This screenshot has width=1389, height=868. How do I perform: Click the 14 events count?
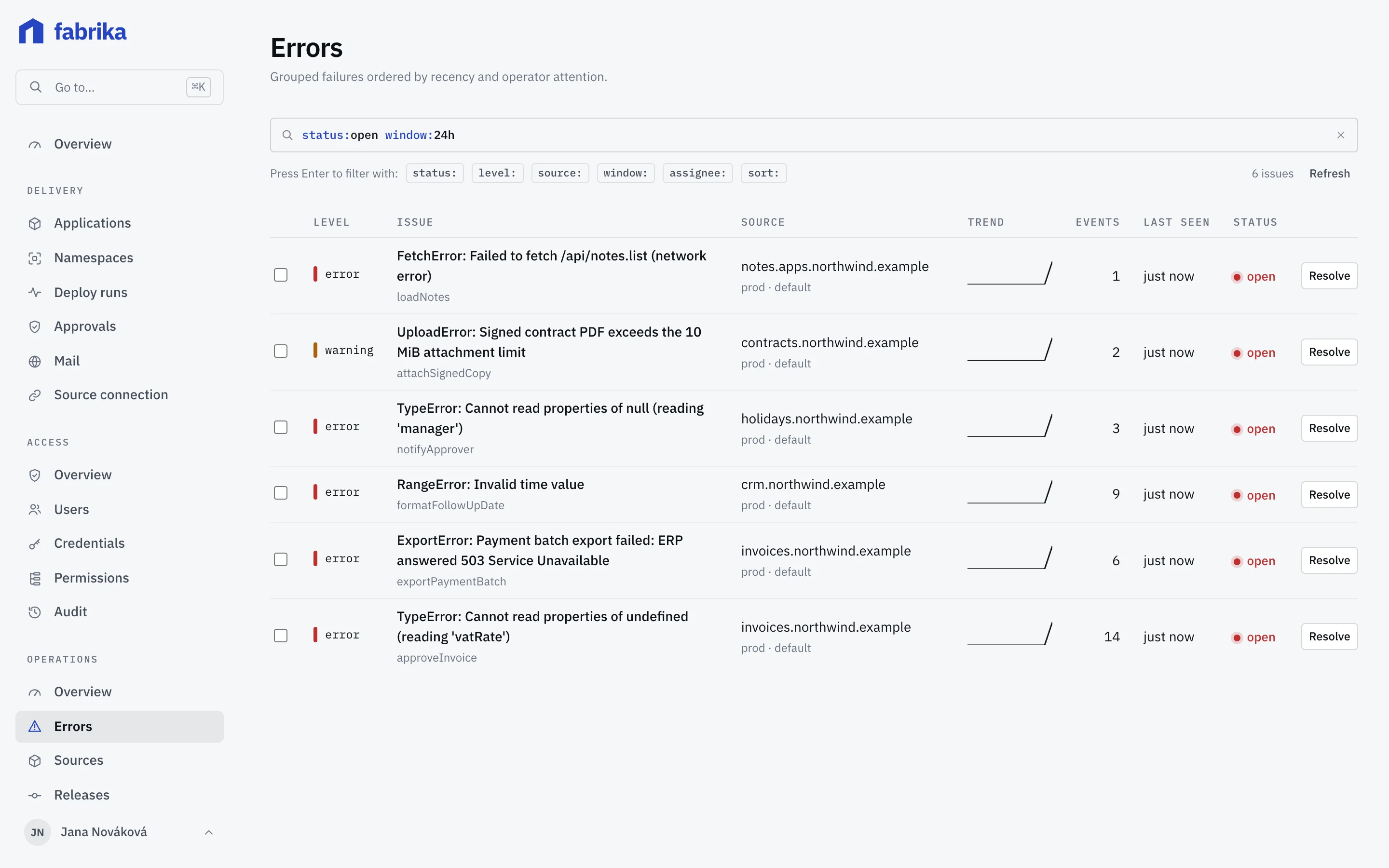pos(1112,637)
